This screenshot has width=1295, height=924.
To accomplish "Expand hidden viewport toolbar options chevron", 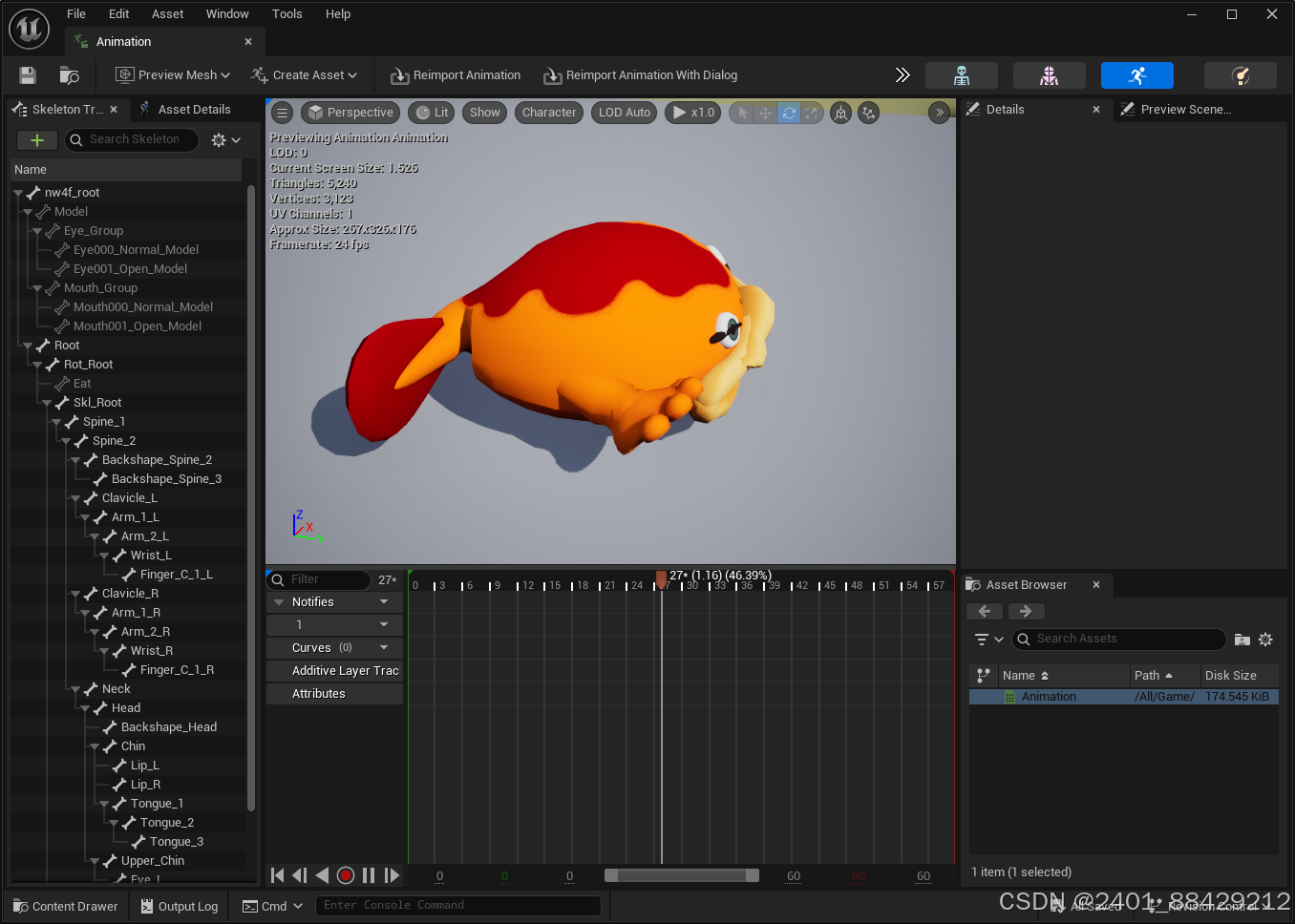I will pos(940,113).
